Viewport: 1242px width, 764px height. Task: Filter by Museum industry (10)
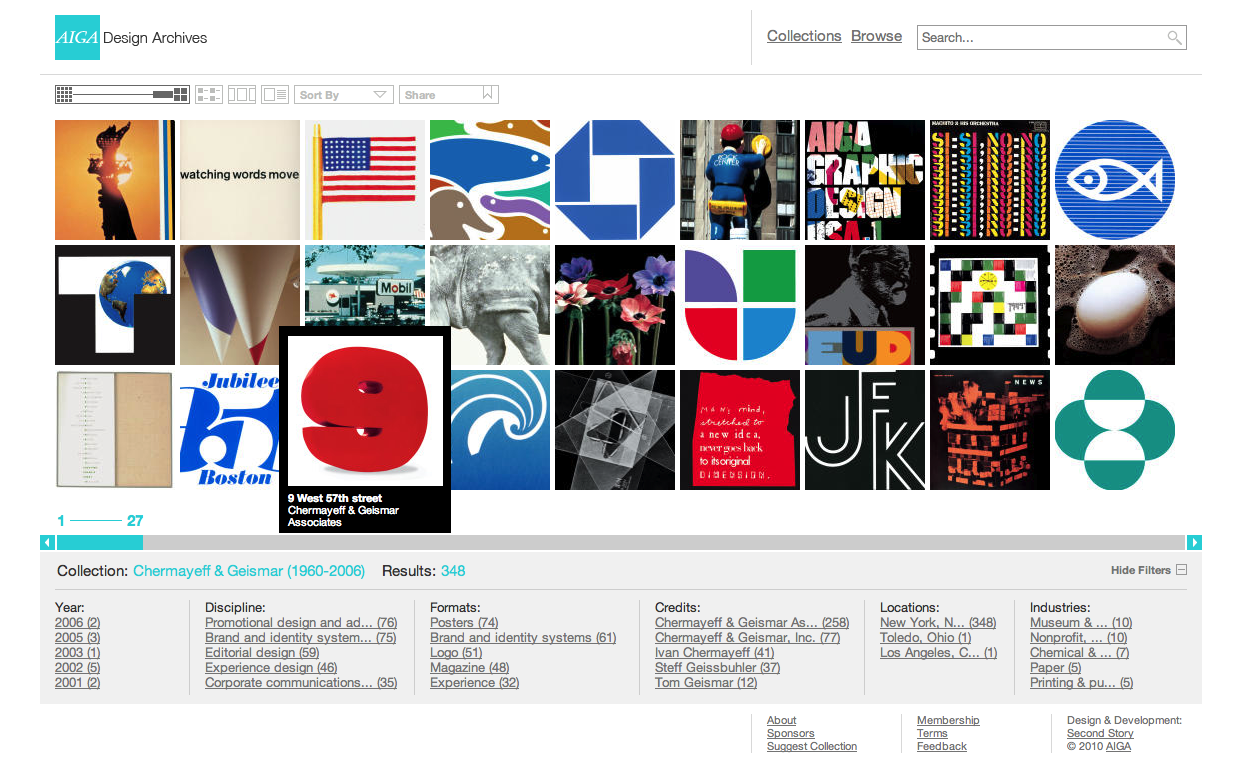[1081, 623]
